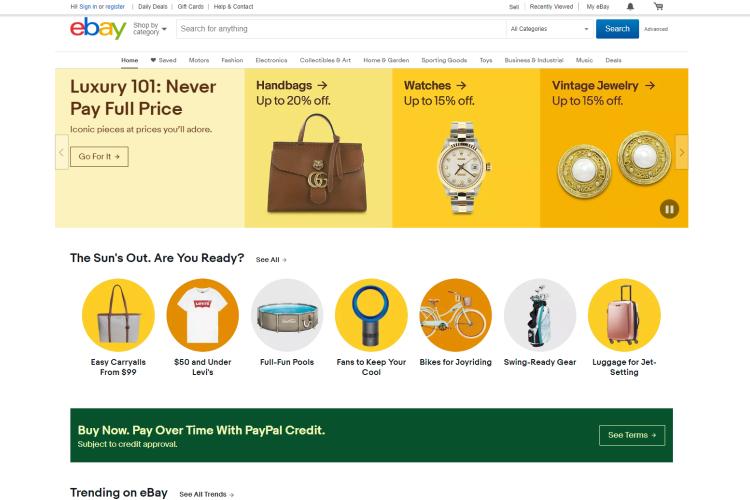
Task: Click the Sign in link
Action: coord(88,7)
